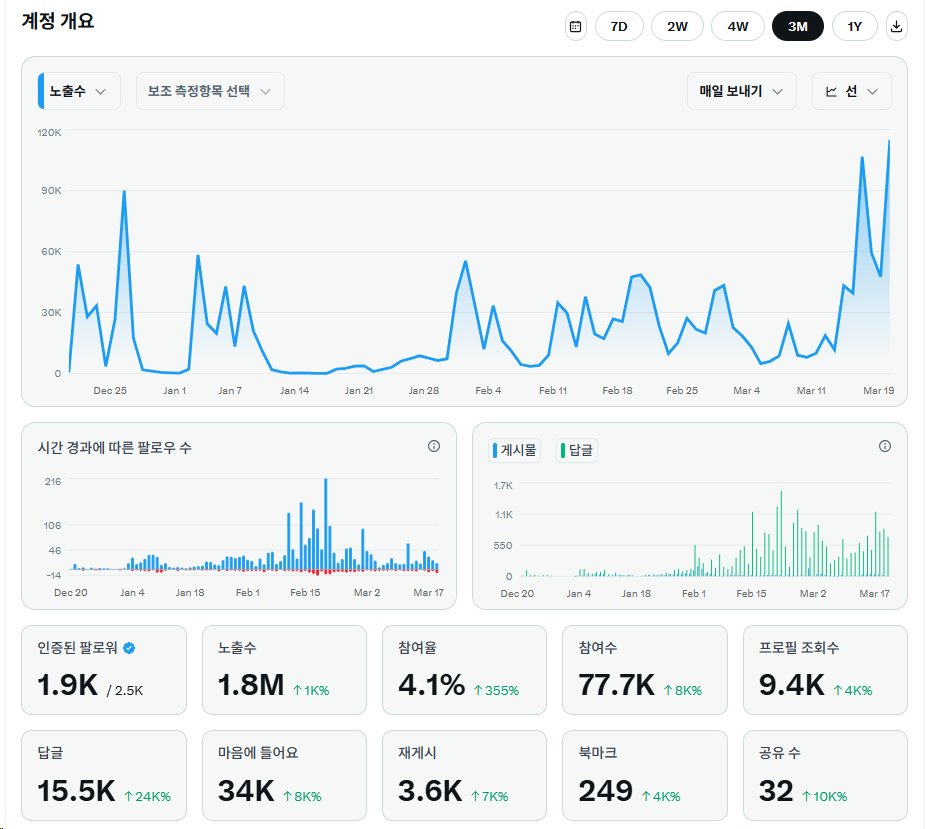Screen dimensions: 927x829
Task: Switch to the 7D date range tab
Action: coord(619,26)
